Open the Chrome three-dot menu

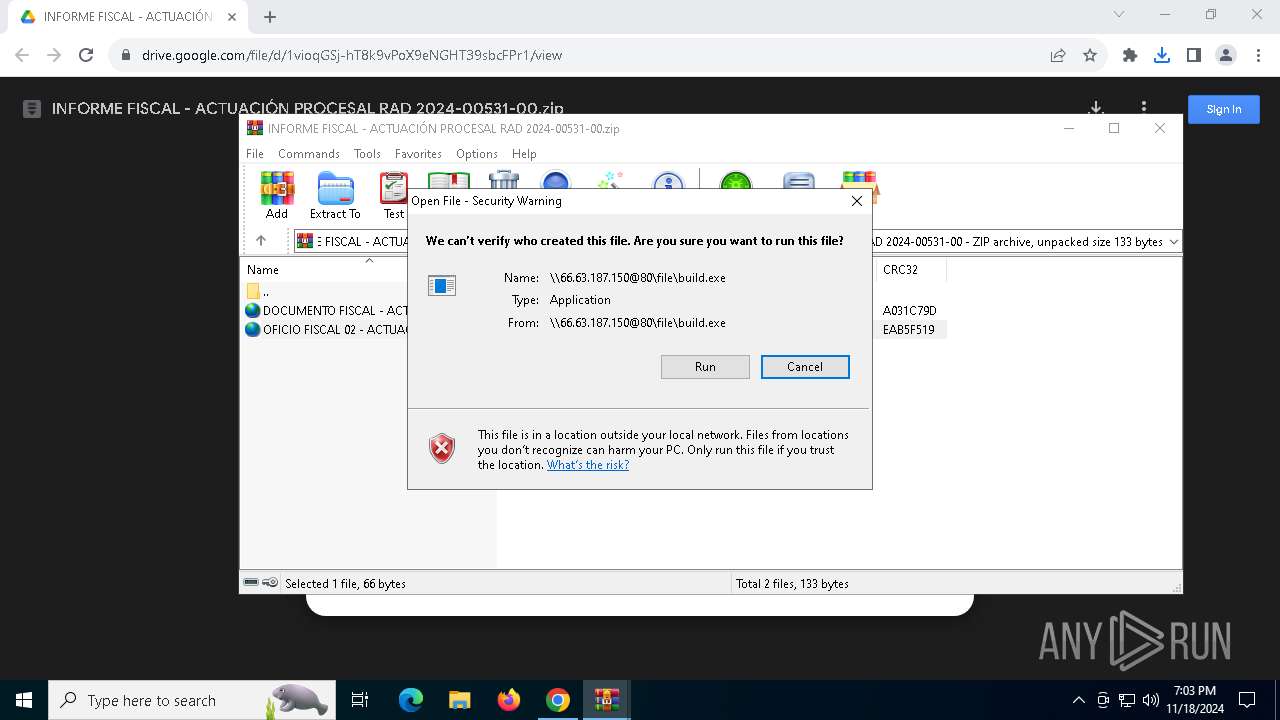pos(1257,55)
